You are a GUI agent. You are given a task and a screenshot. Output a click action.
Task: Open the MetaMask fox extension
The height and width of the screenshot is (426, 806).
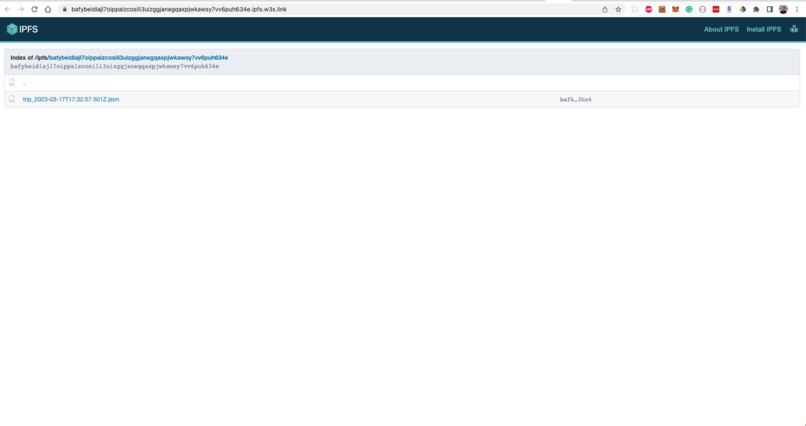[675, 9]
